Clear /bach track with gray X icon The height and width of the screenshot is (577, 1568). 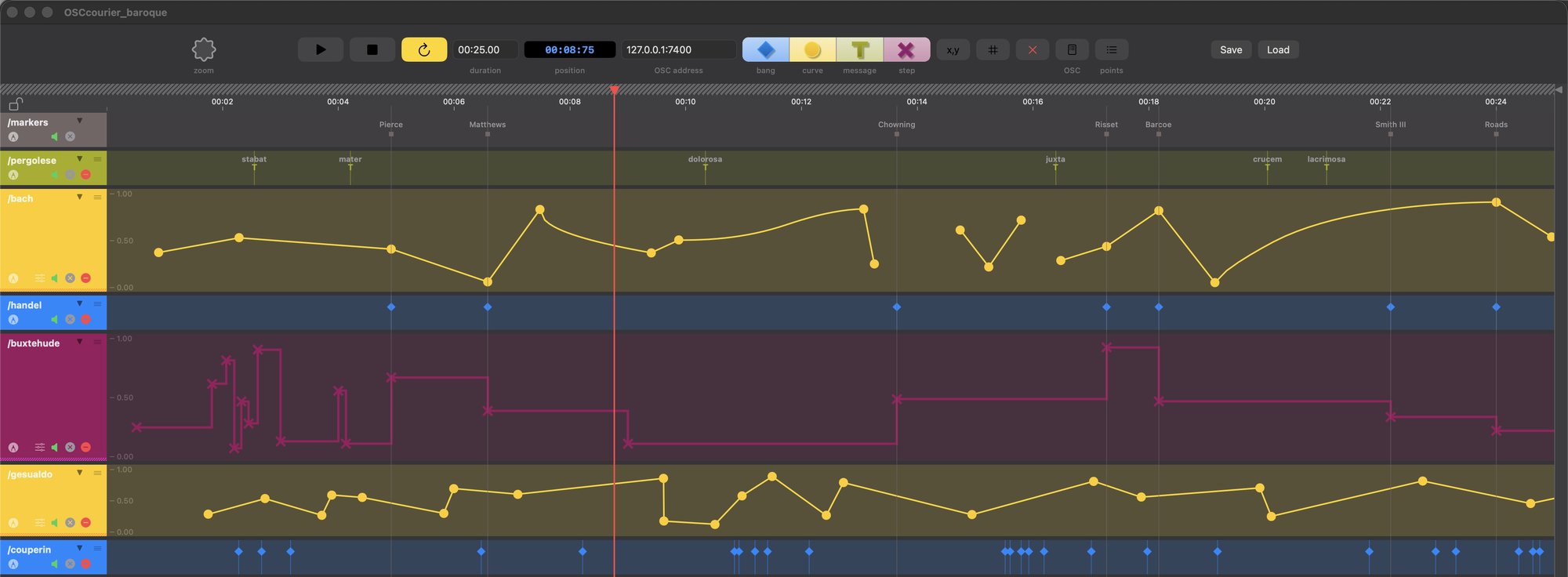pos(71,278)
